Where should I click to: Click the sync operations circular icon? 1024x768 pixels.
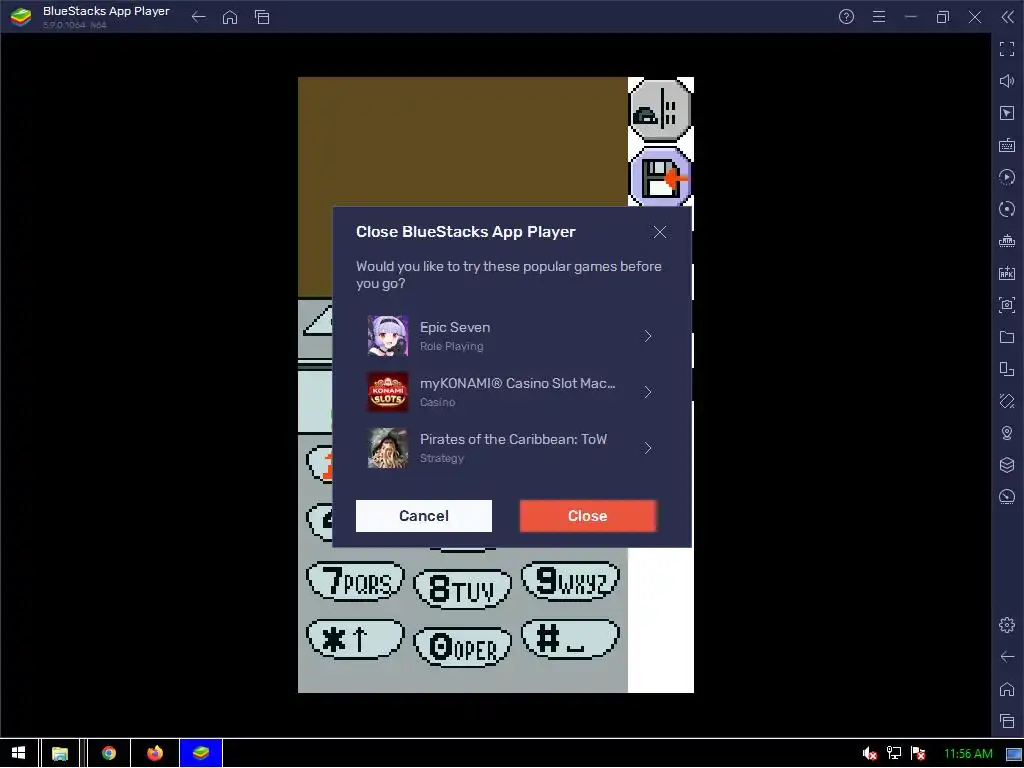point(1007,209)
